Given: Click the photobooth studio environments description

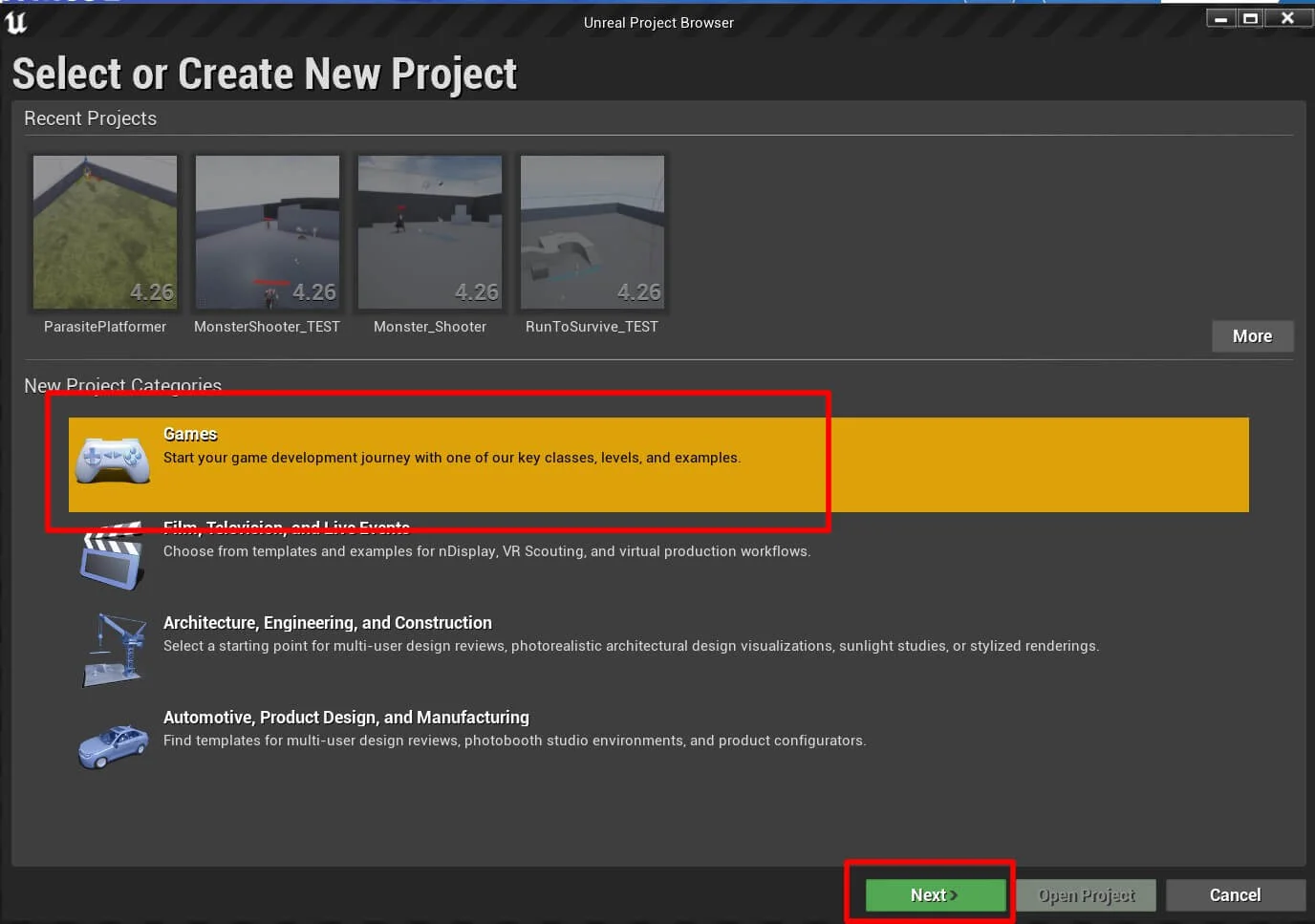Looking at the screenshot, I should (x=514, y=741).
